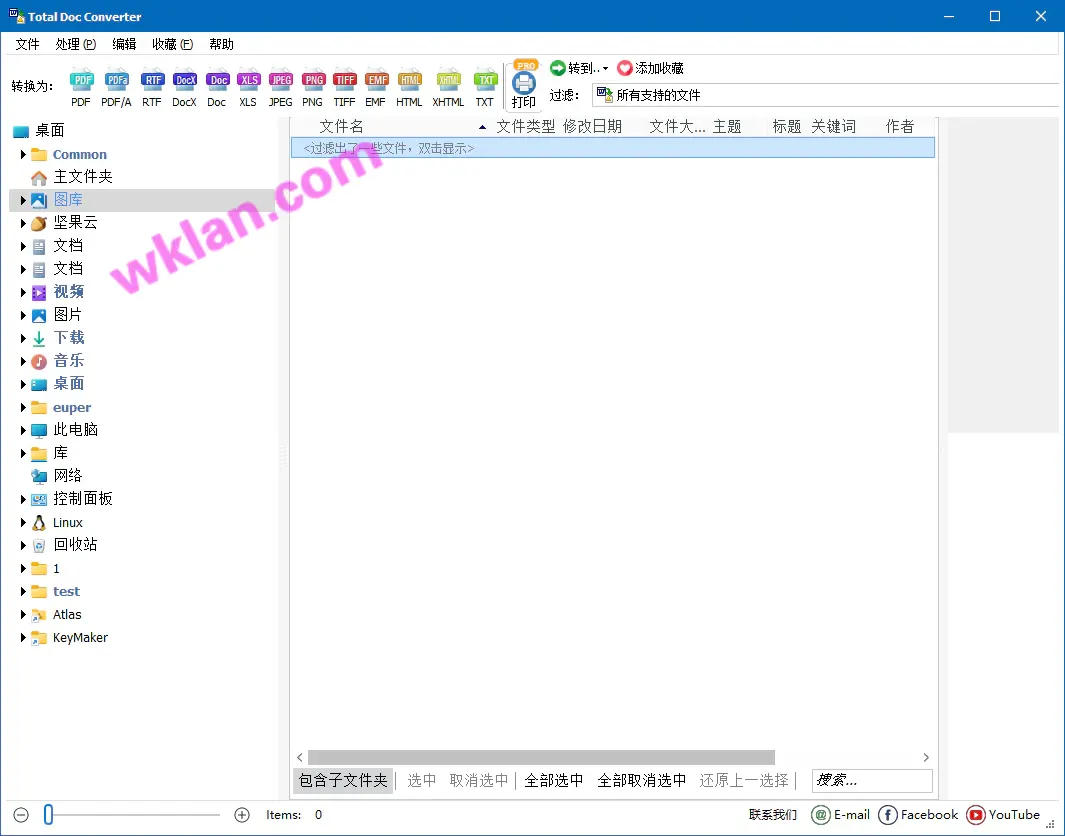Open the 文件 menu
This screenshot has height=836, width=1065.
click(27, 44)
